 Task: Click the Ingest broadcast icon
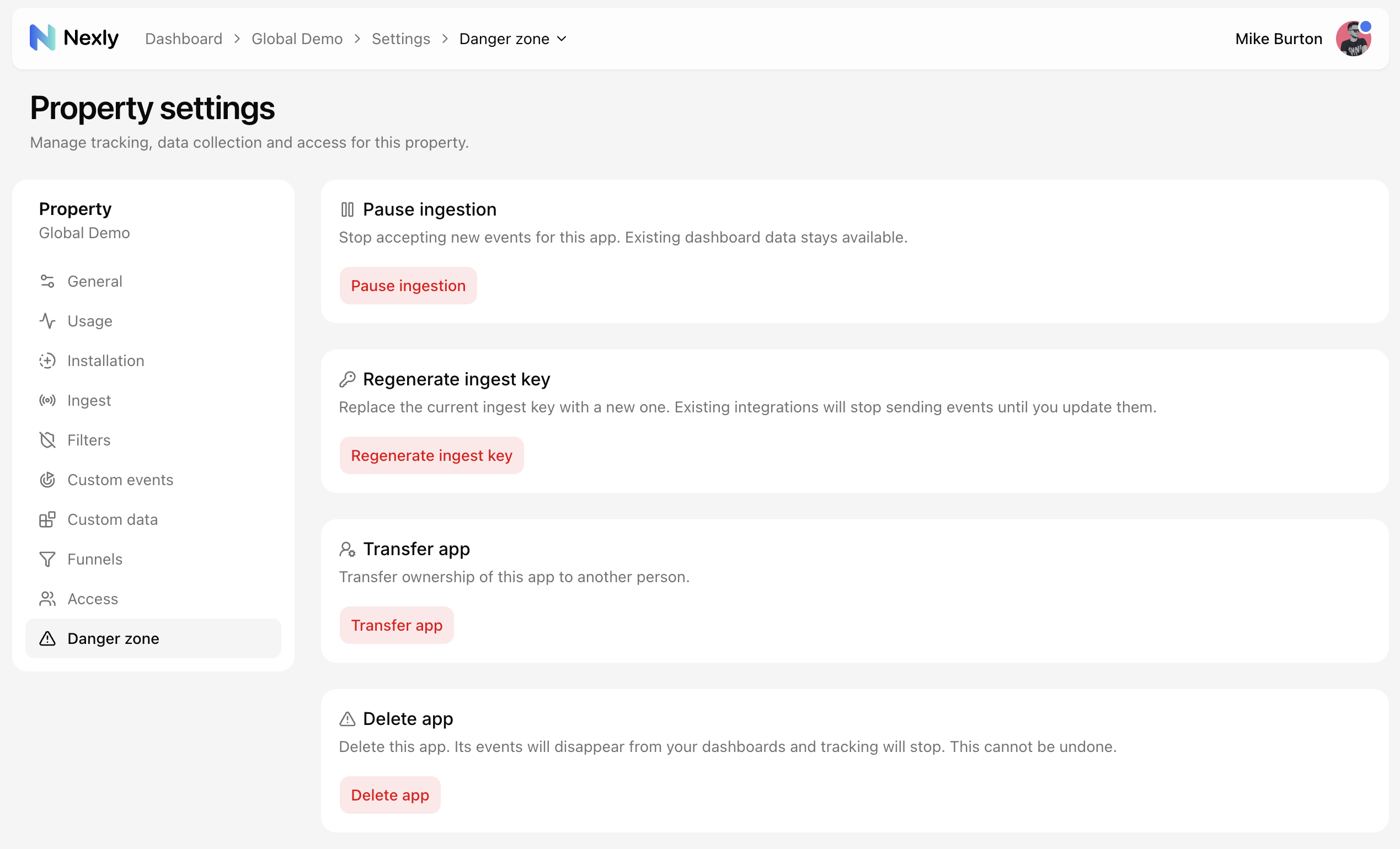point(47,400)
